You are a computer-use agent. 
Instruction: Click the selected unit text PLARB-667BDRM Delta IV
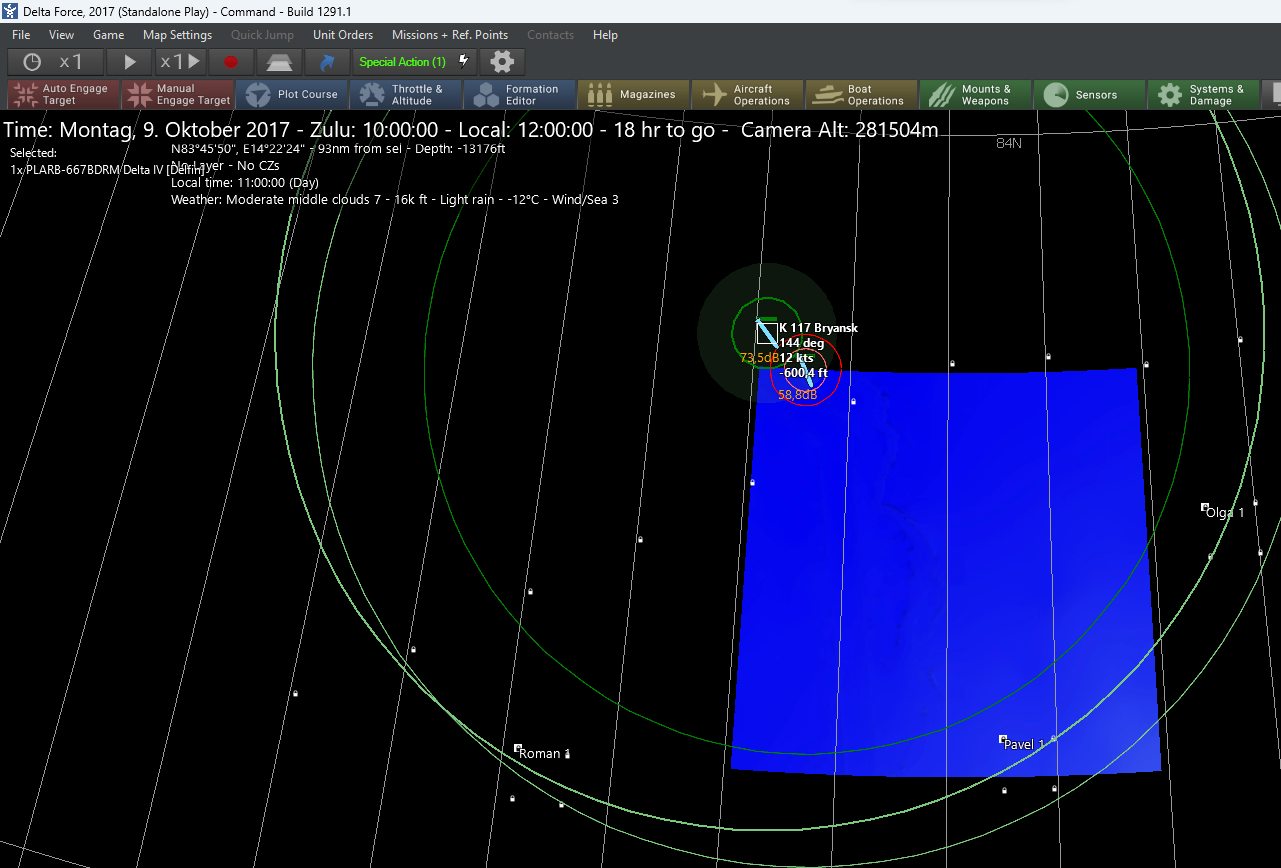(108, 170)
